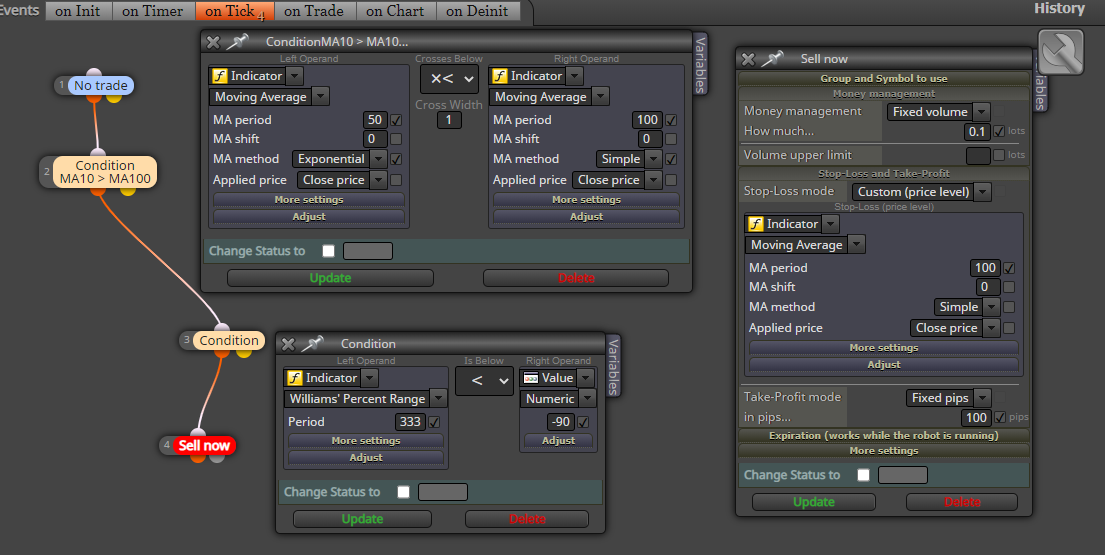Click Delete in ConditionMA10 panel
Image resolution: width=1105 pixels, height=555 pixels.
pyautogui.click(x=576, y=278)
